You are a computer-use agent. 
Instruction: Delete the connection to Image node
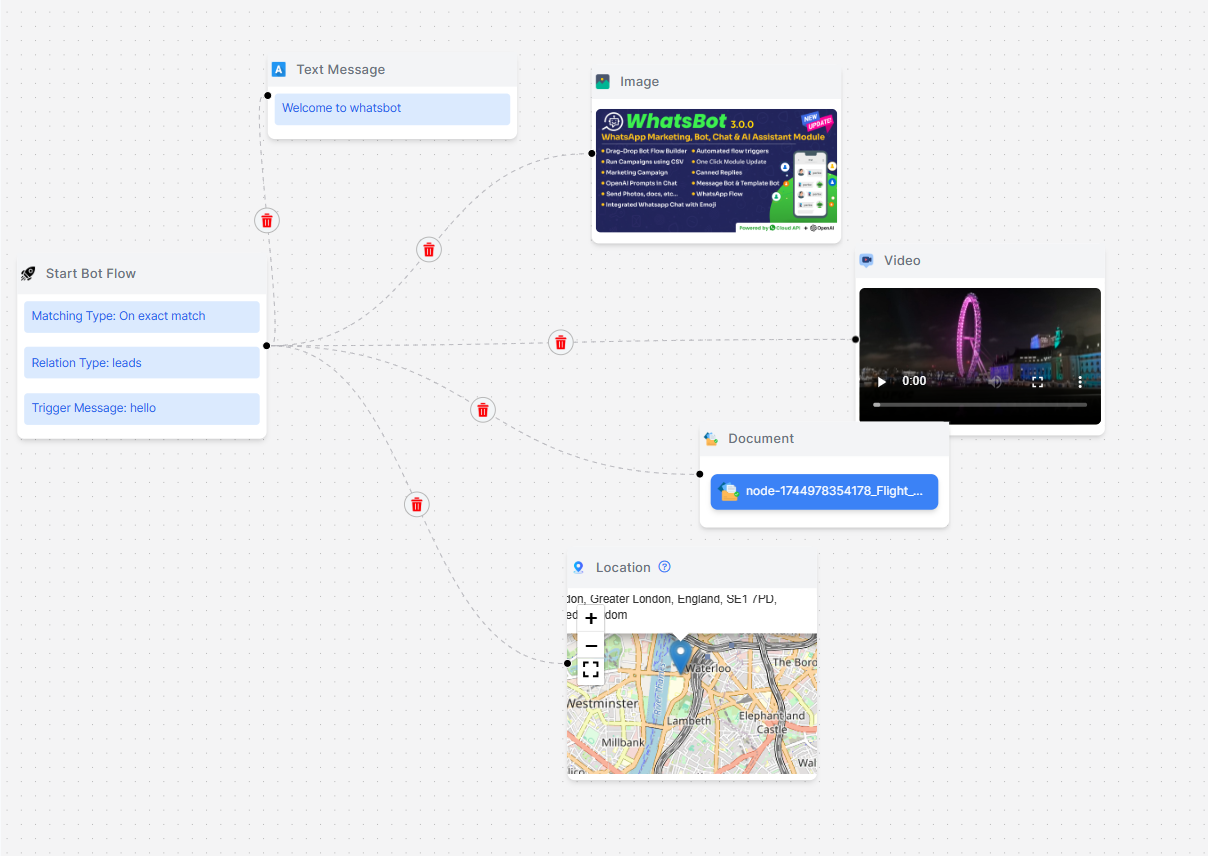428,250
